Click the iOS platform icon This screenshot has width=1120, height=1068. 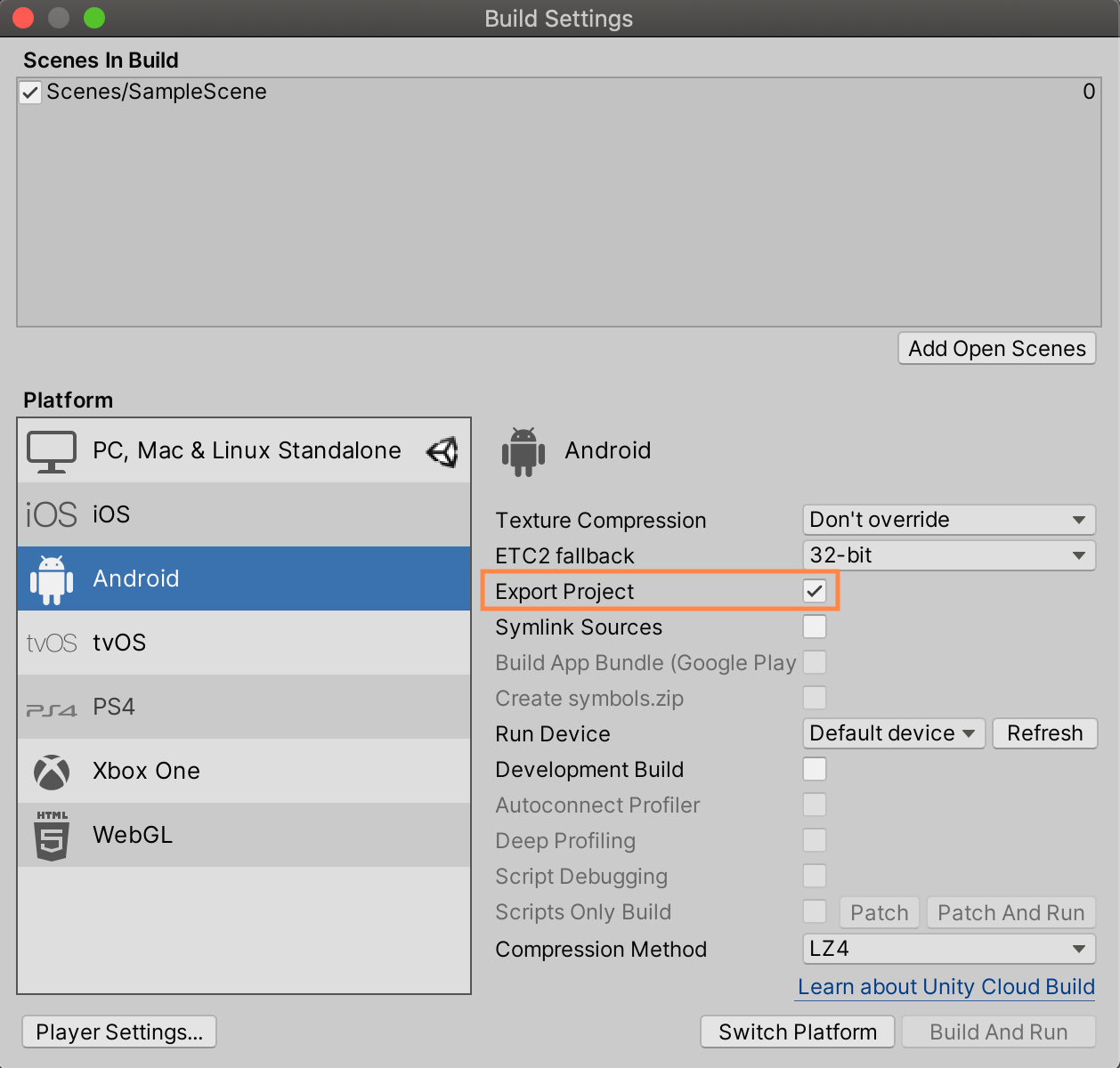(x=52, y=514)
